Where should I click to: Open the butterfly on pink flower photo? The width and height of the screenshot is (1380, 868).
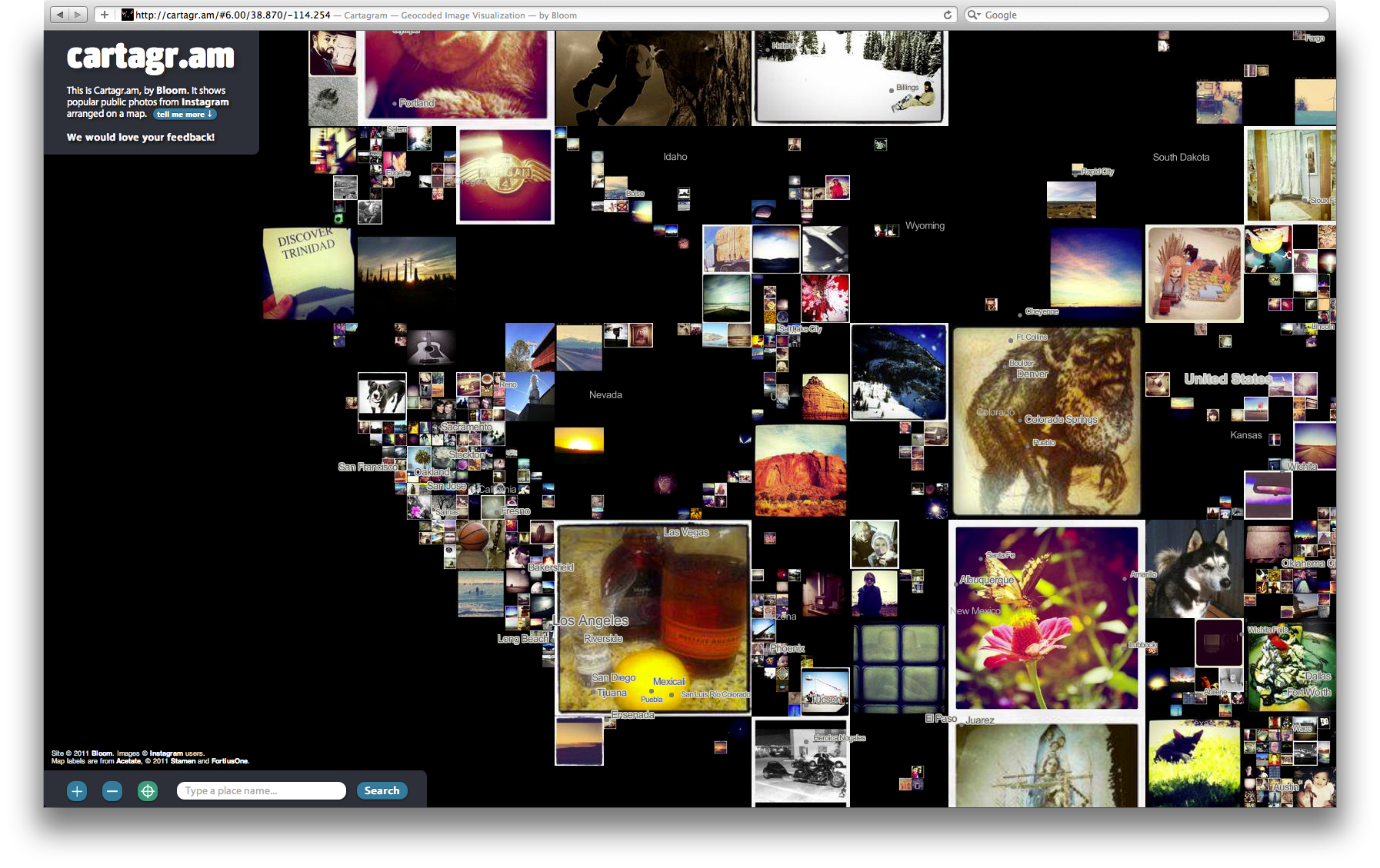pos(1046,617)
